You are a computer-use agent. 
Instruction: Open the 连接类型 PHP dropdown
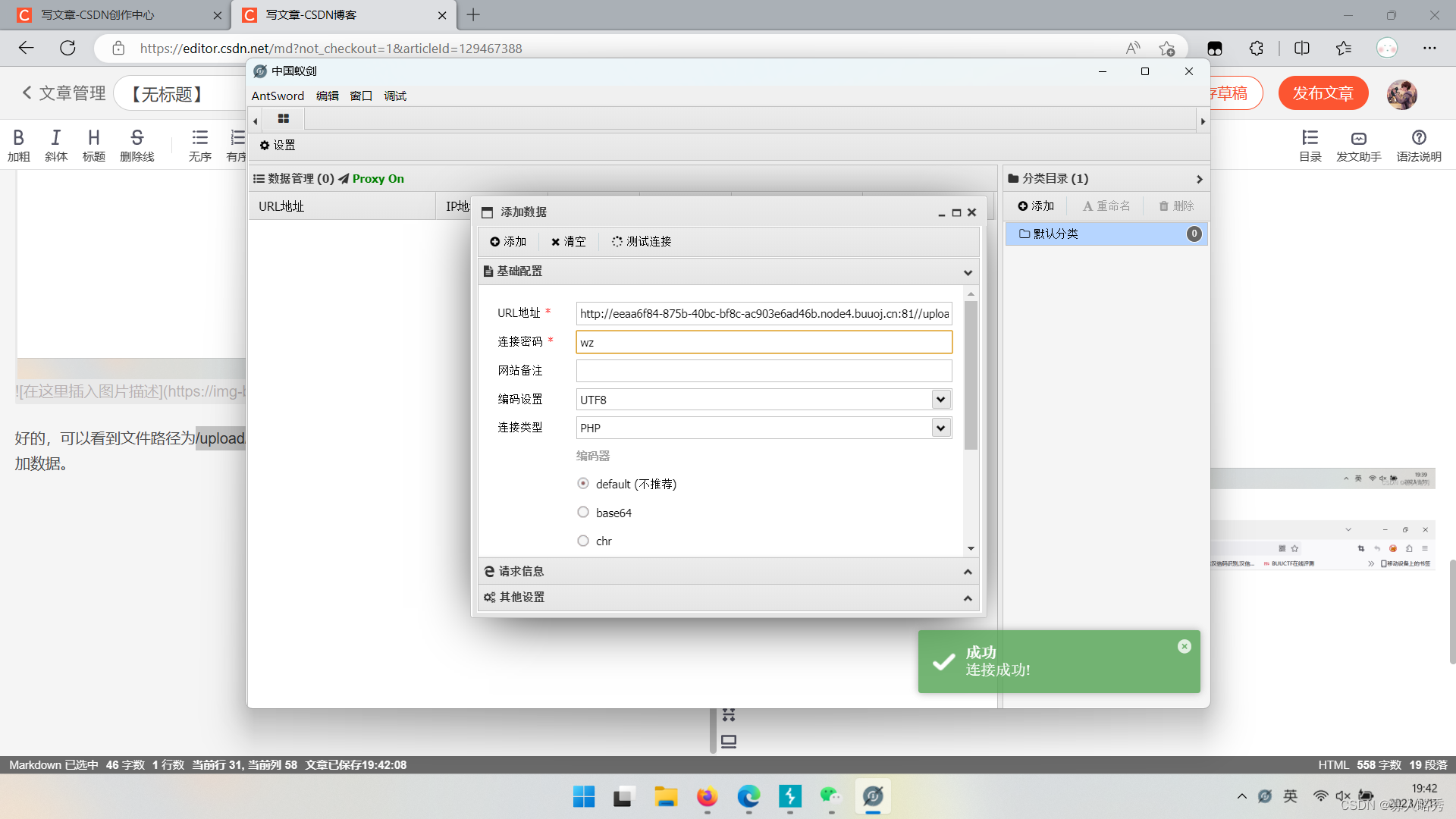point(940,428)
